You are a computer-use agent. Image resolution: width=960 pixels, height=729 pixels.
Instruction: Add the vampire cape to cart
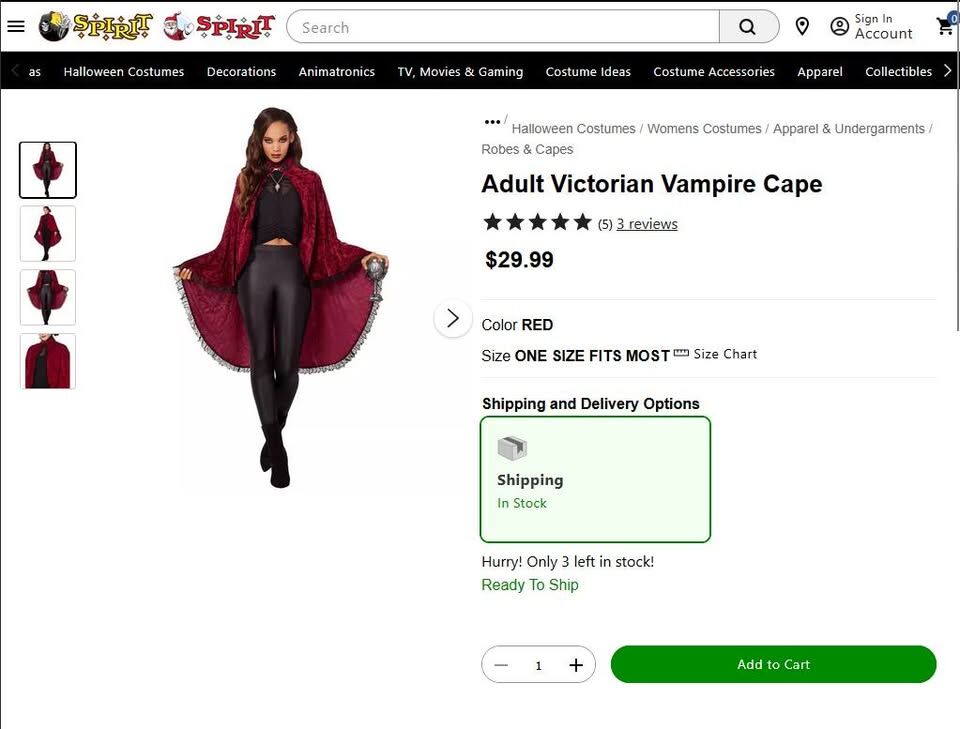(x=773, y=665)
